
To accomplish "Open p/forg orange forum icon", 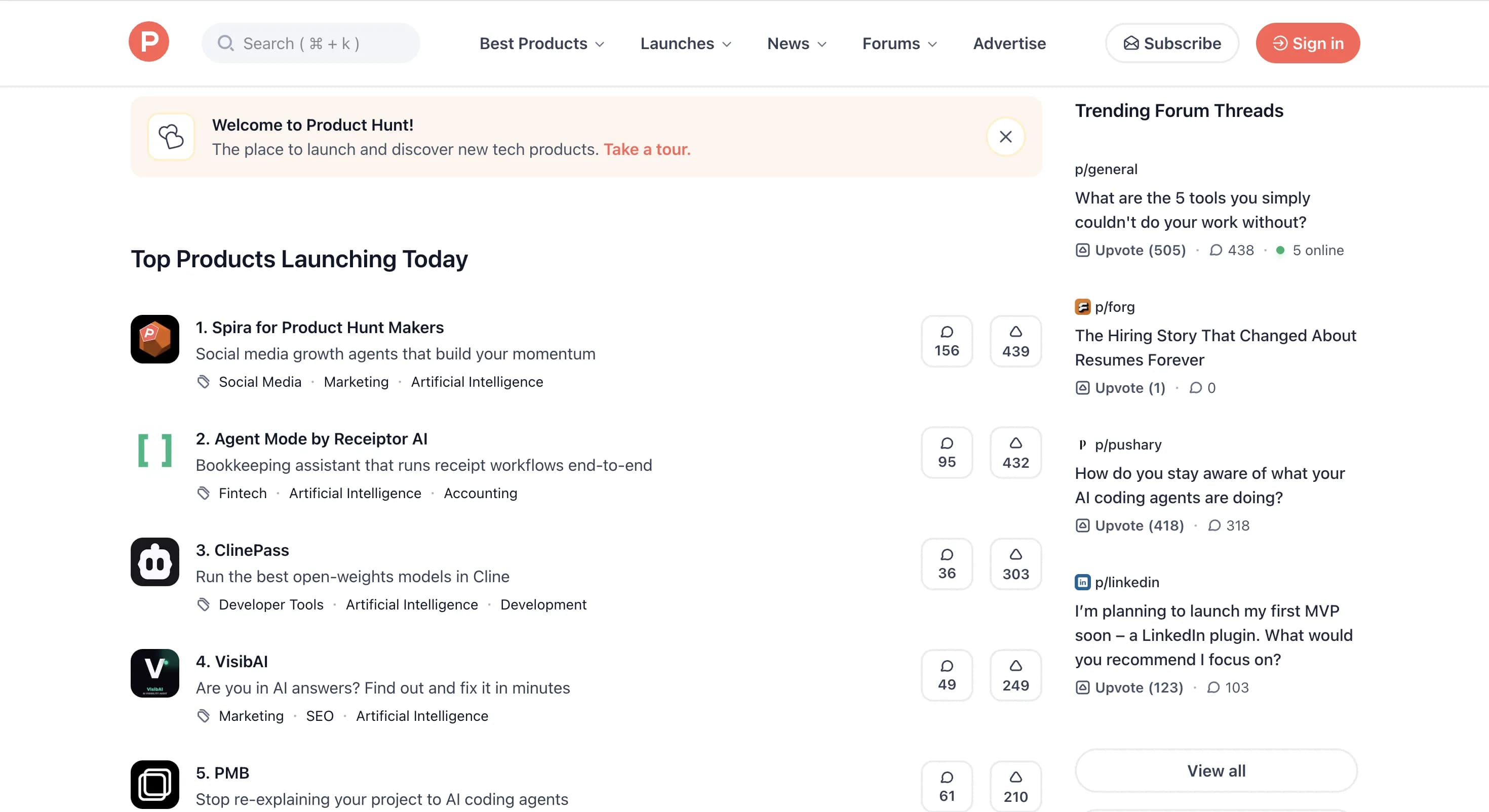I will point(1082,307).
